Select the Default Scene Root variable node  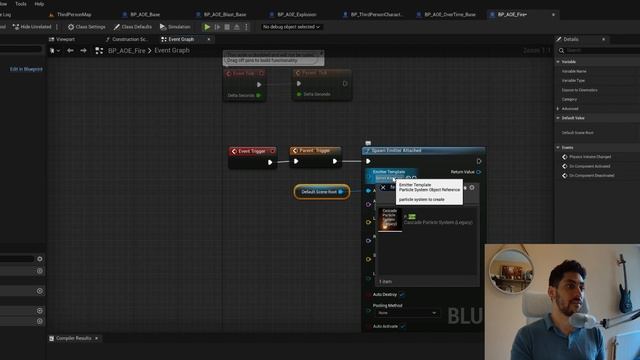pyautogui.click(x=322, y=192)
